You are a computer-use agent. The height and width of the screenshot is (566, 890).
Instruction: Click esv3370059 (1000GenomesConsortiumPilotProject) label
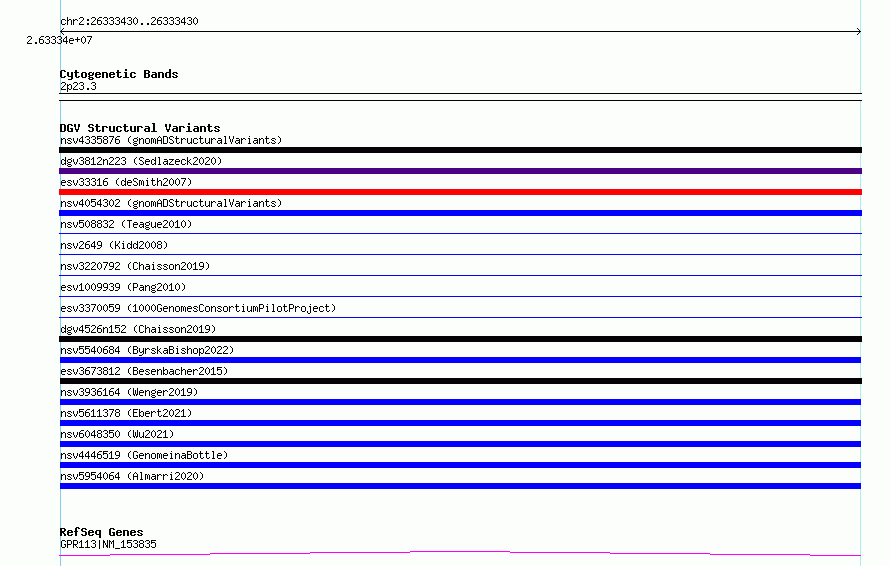pyautogui.click(x=198, y=308)
